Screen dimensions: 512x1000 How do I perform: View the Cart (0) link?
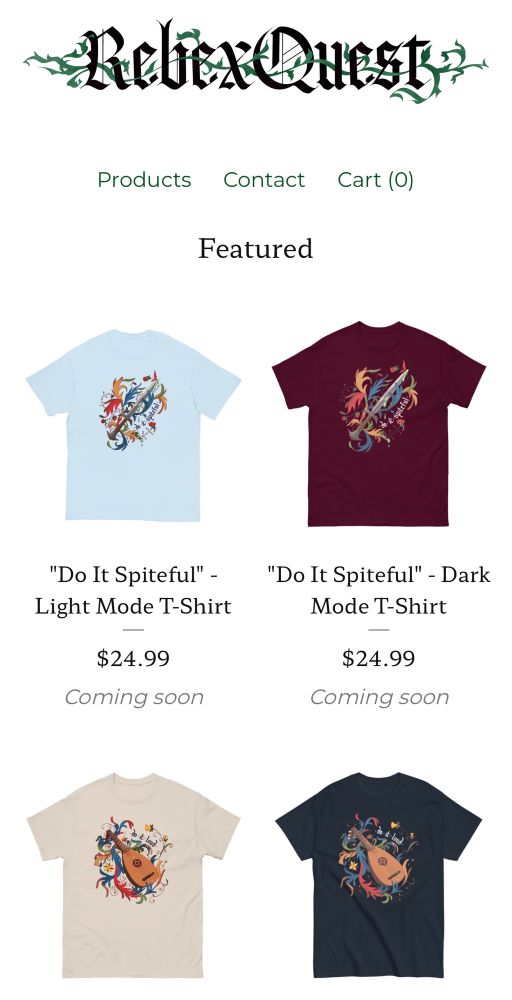click(x=376, y=180)
